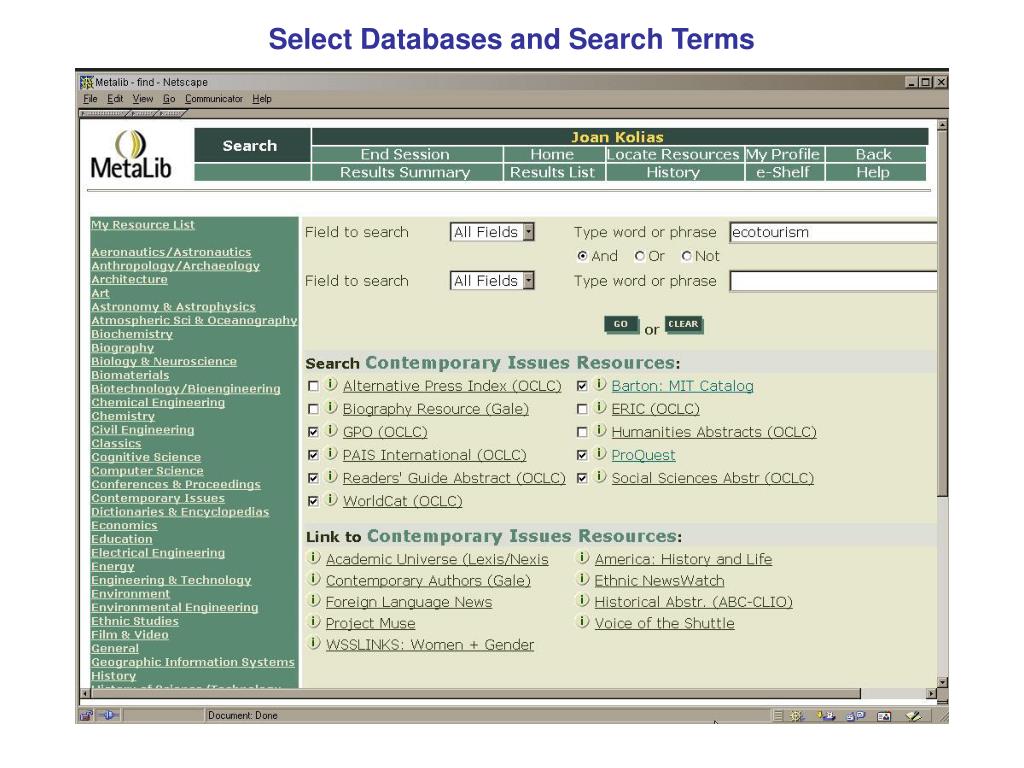Click the Netscape window title icon
This screenshot has height=768, width=1024.
click(86, 82)
